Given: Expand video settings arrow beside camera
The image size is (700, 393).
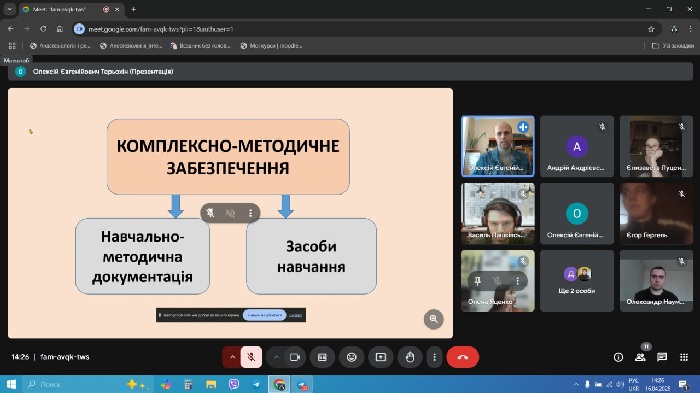Looking at the screenshot, I should (x=276, y=357).
